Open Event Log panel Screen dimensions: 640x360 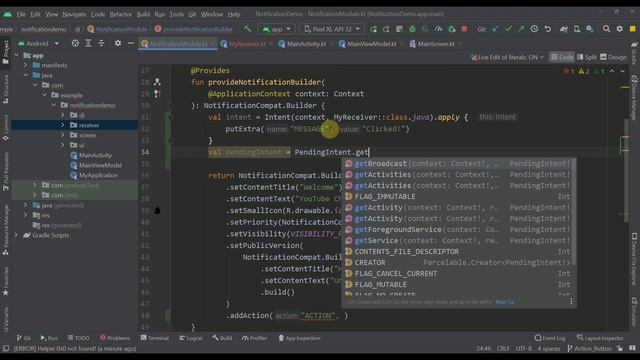(550, 338)
